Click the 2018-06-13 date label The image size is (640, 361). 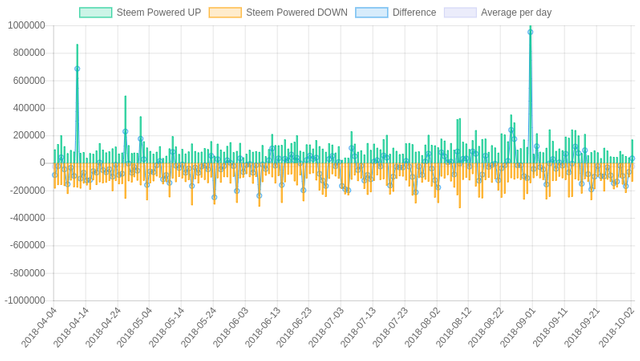pos(263,328)
